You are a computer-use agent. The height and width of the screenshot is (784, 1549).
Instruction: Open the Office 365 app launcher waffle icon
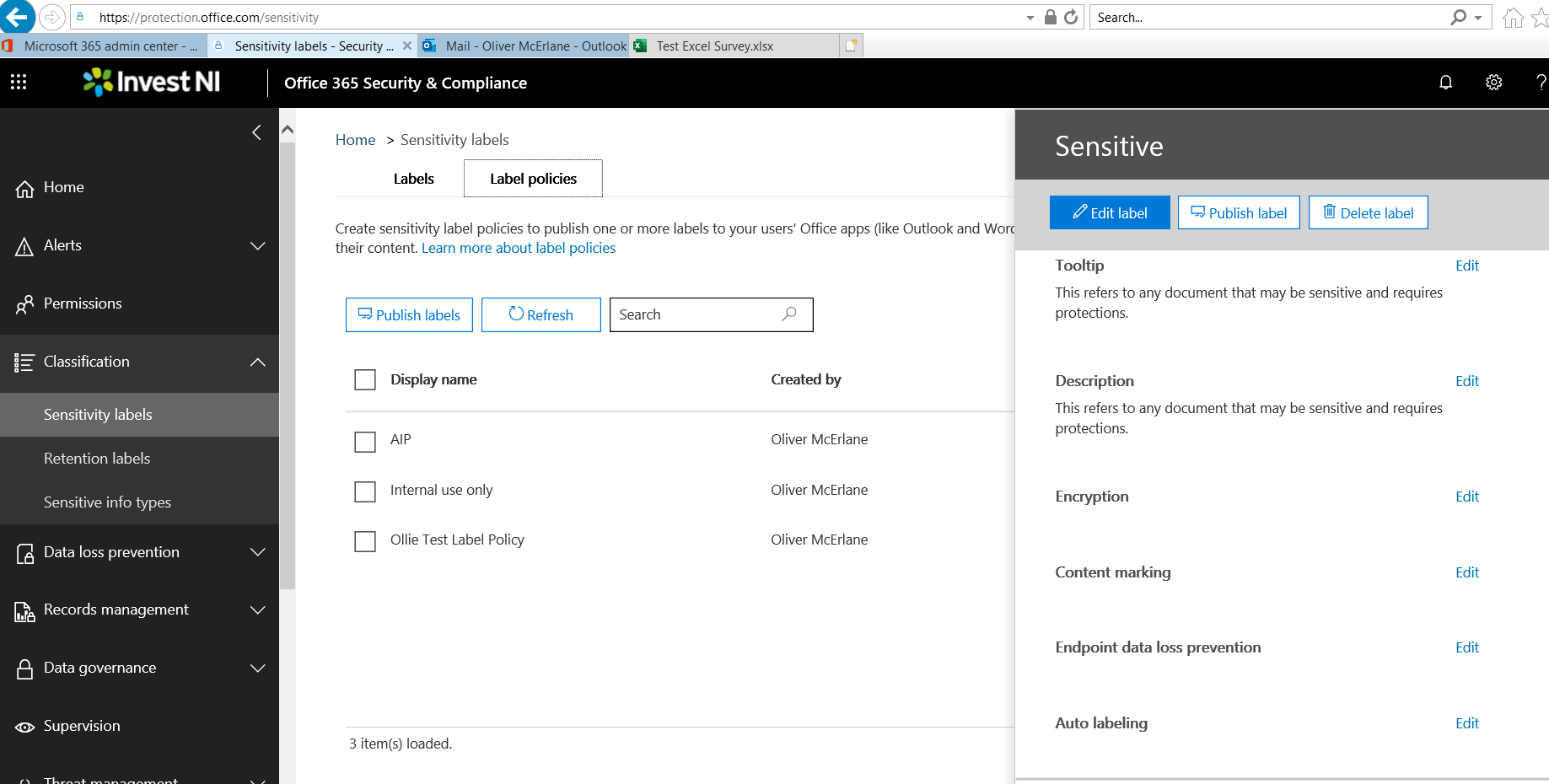[x=19, y=82]
